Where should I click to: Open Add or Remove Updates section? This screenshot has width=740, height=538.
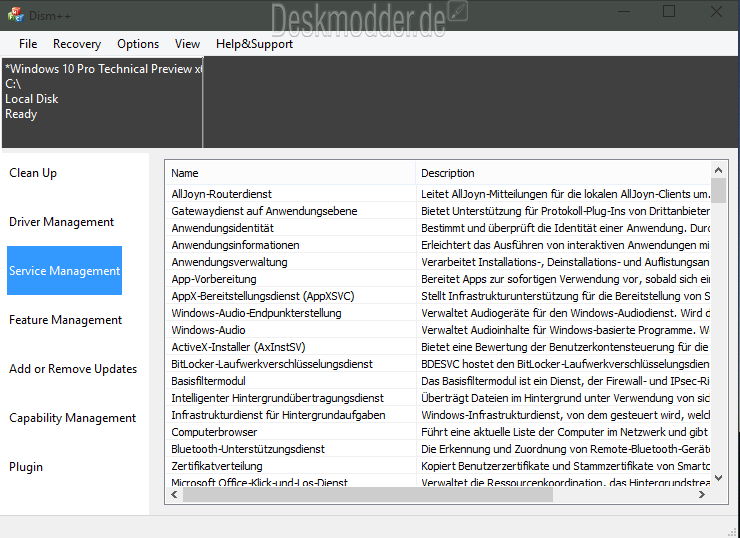pyautogui.click(x=73, y=369)
